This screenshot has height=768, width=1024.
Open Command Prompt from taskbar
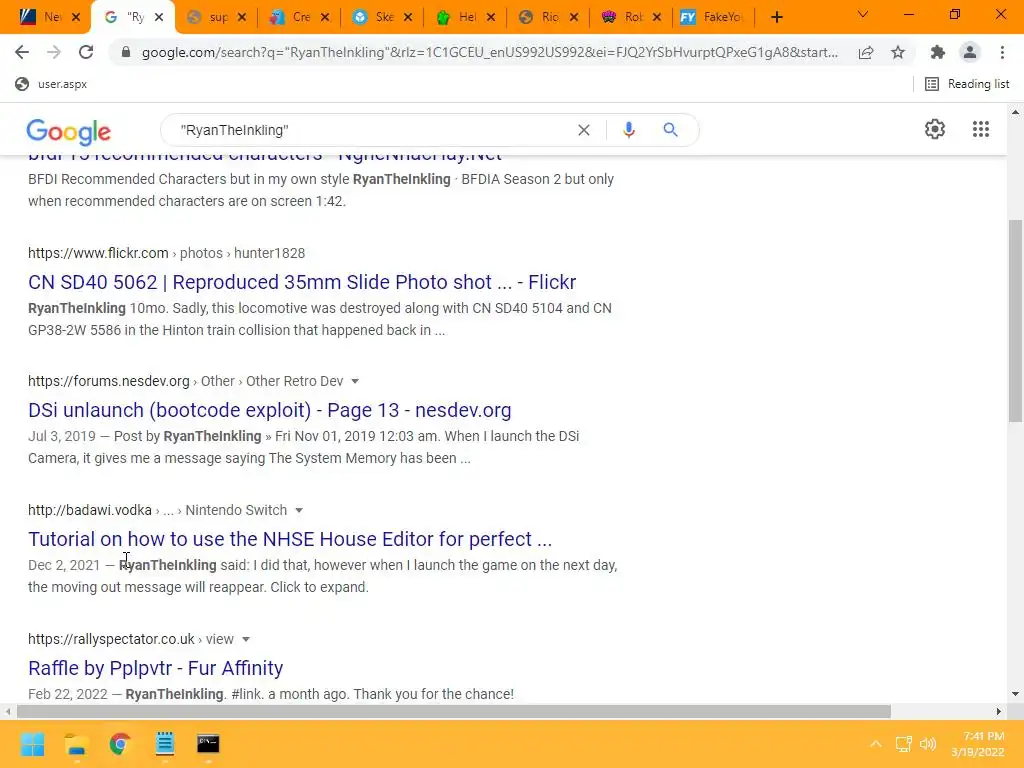tap(208, 744)
